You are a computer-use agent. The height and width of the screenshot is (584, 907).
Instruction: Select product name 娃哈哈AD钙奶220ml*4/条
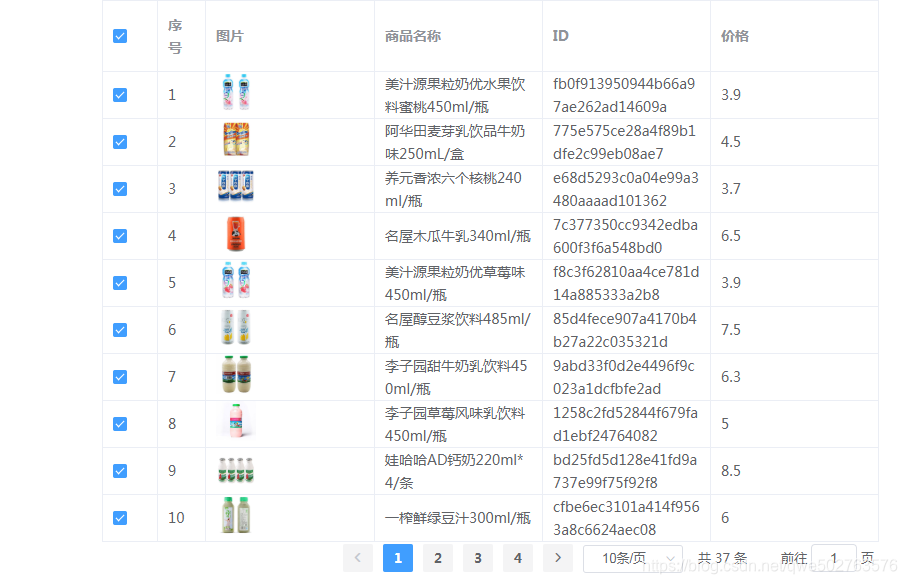(454, 471)
